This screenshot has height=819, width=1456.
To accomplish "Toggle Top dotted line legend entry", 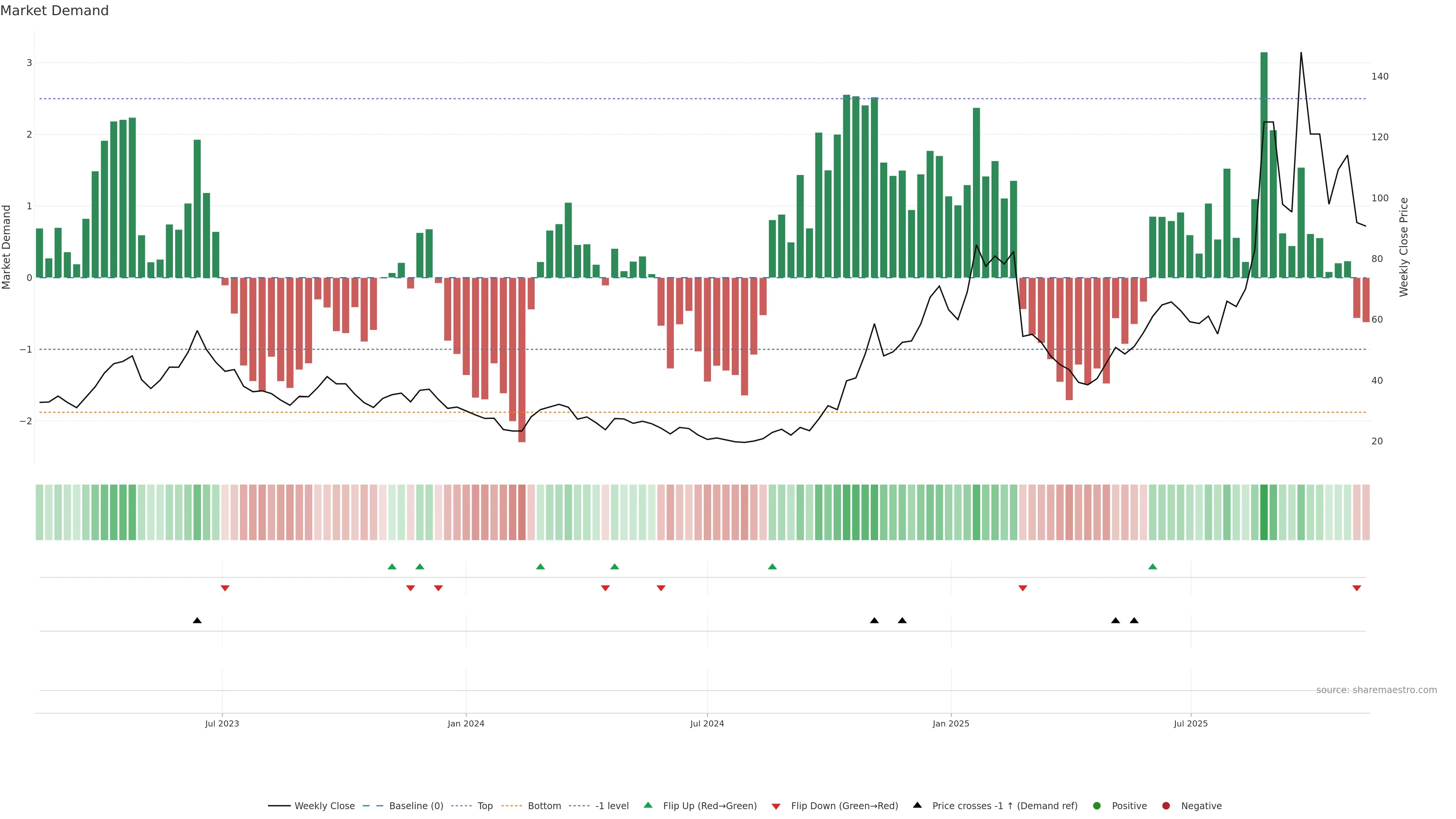I will [485, 806].
